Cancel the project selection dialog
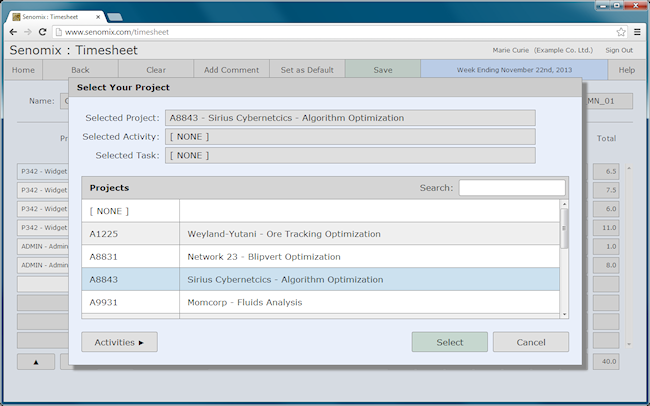650x406 pixels. point(531,342)
